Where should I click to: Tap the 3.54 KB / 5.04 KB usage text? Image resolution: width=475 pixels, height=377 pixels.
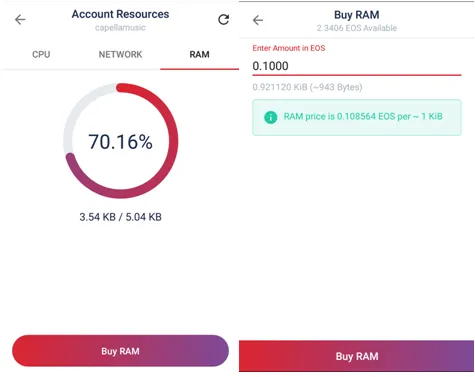click(120, 217)
